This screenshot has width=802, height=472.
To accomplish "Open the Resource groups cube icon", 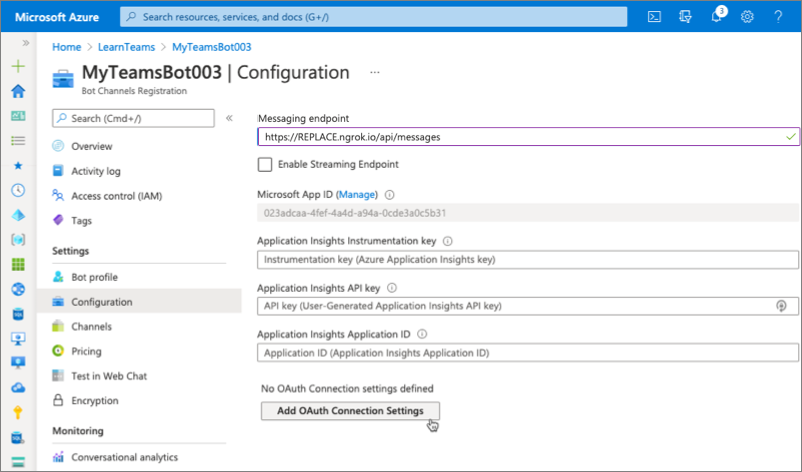I will point(18,239).
